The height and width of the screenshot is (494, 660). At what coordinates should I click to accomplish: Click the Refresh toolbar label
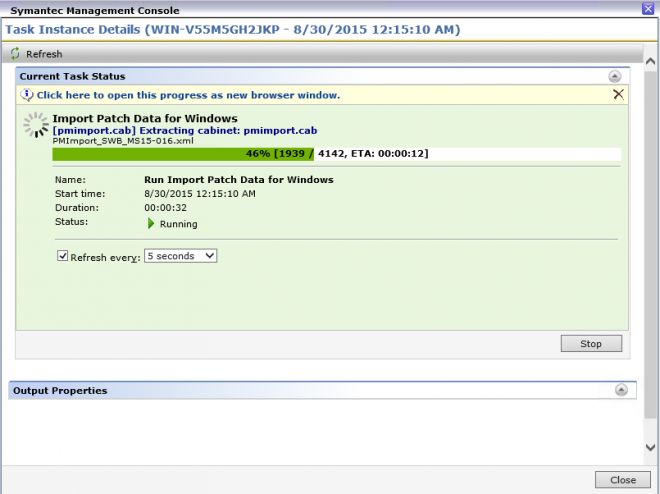(x=44, y=54)
